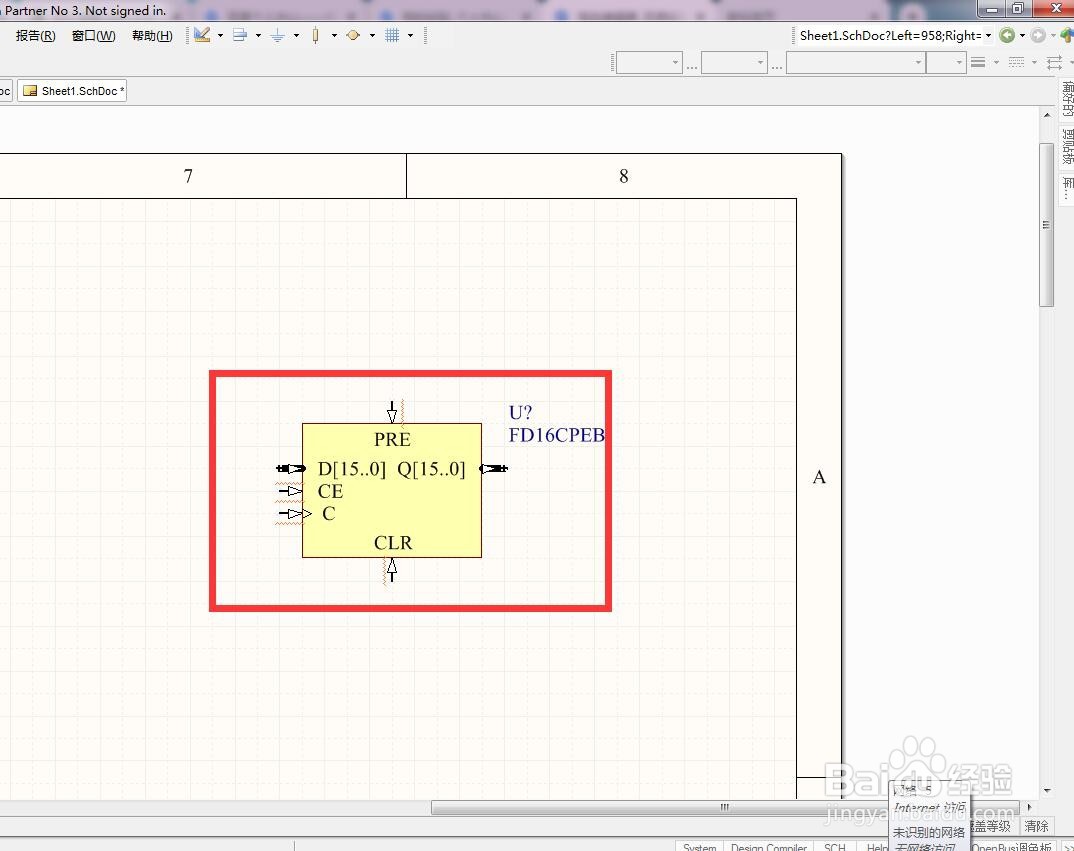Open the Design Compiler panel button

coord(769,847)
